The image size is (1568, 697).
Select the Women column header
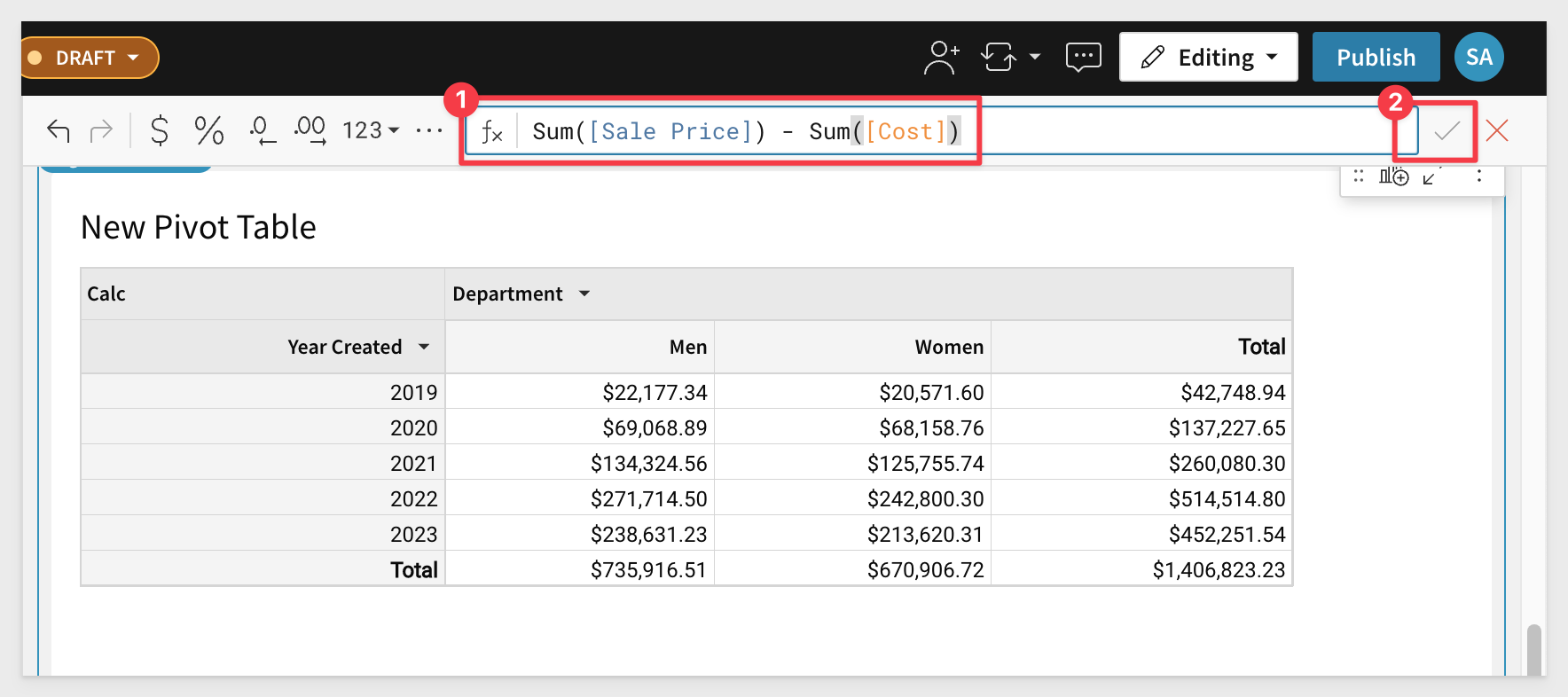[x=853, y=348]
